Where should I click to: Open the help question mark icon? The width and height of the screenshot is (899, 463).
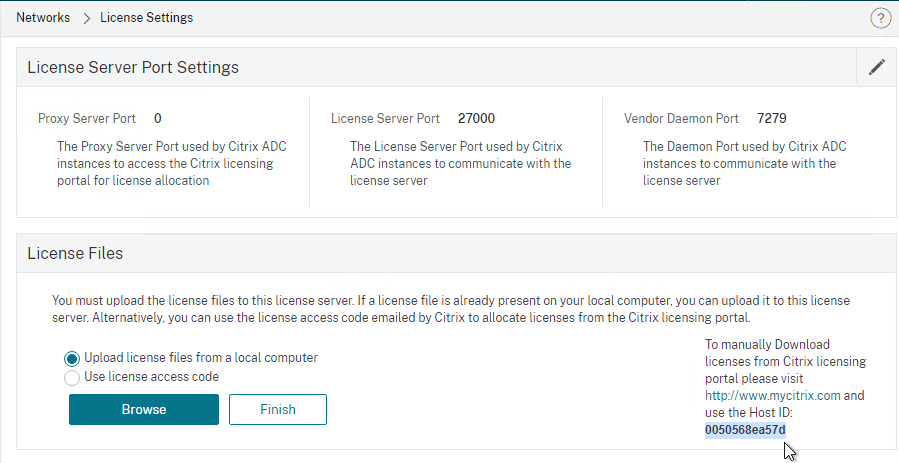click(x=881, y=18)
